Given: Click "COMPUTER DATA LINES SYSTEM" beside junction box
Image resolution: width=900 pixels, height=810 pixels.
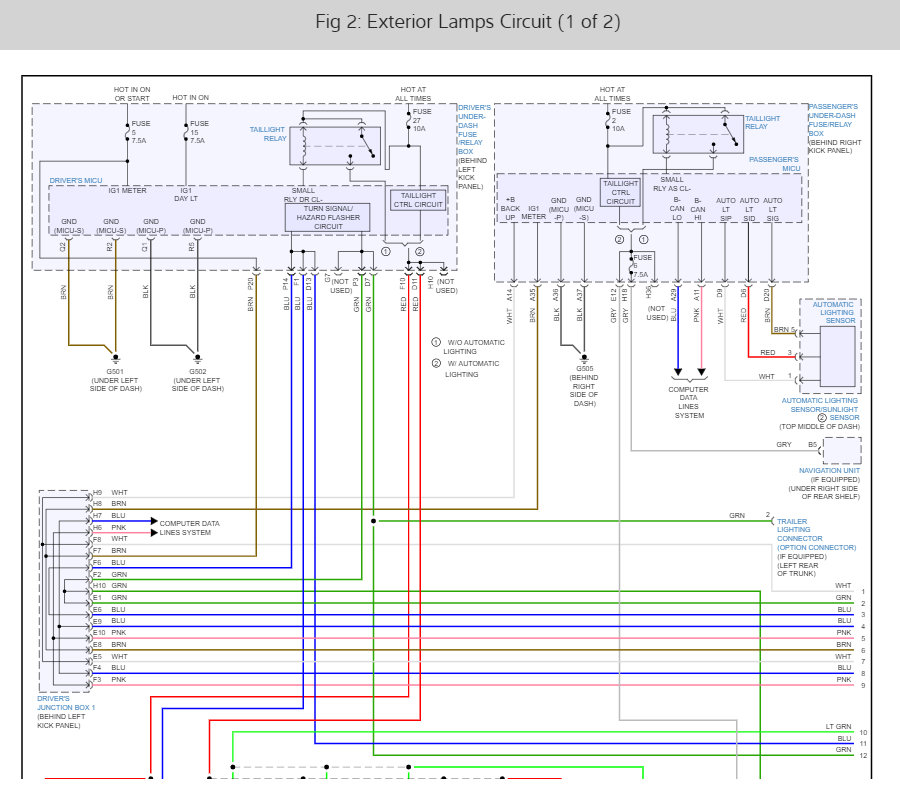Looking at the screenshot, I should click(189, 528).
